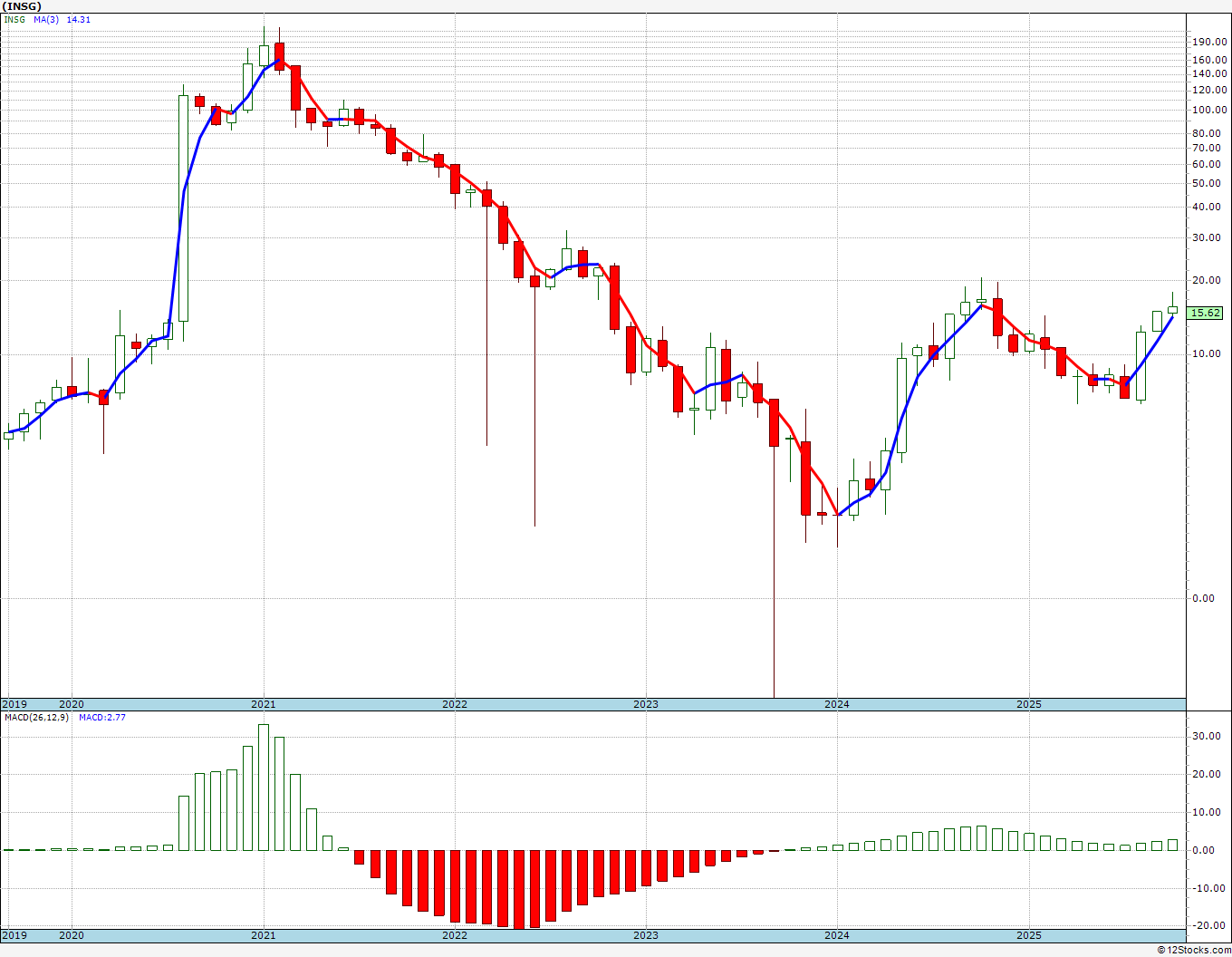Select the MACD:2.77 value label
Screen dimensions: 1232x957
click(x=101, y=717)
